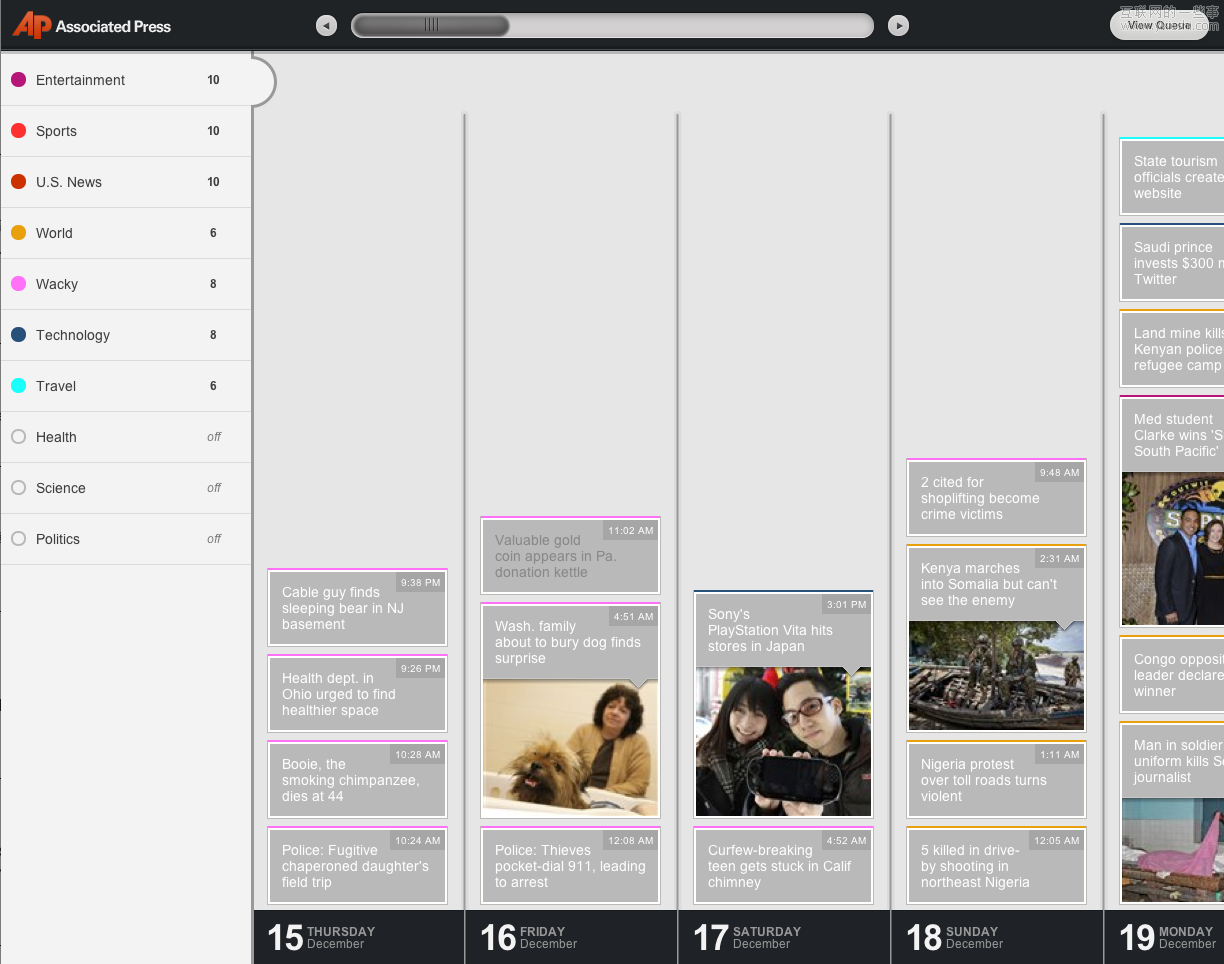Select the Wacky category row
Viewport: 1224px width, 964px height.
(x=125, y=284)
